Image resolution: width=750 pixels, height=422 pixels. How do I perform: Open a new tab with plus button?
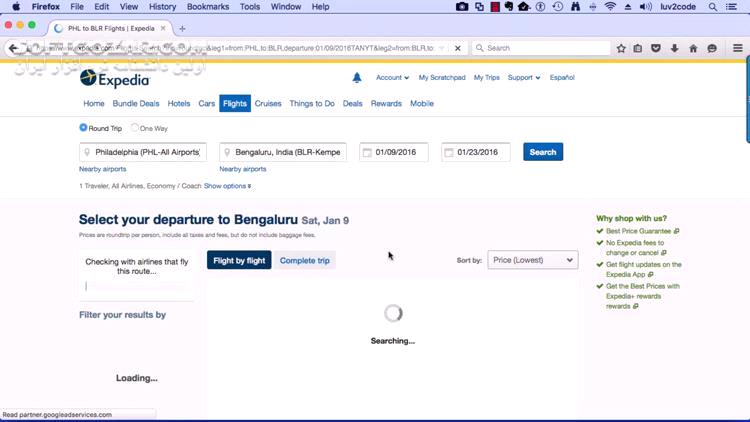[182, 29]
